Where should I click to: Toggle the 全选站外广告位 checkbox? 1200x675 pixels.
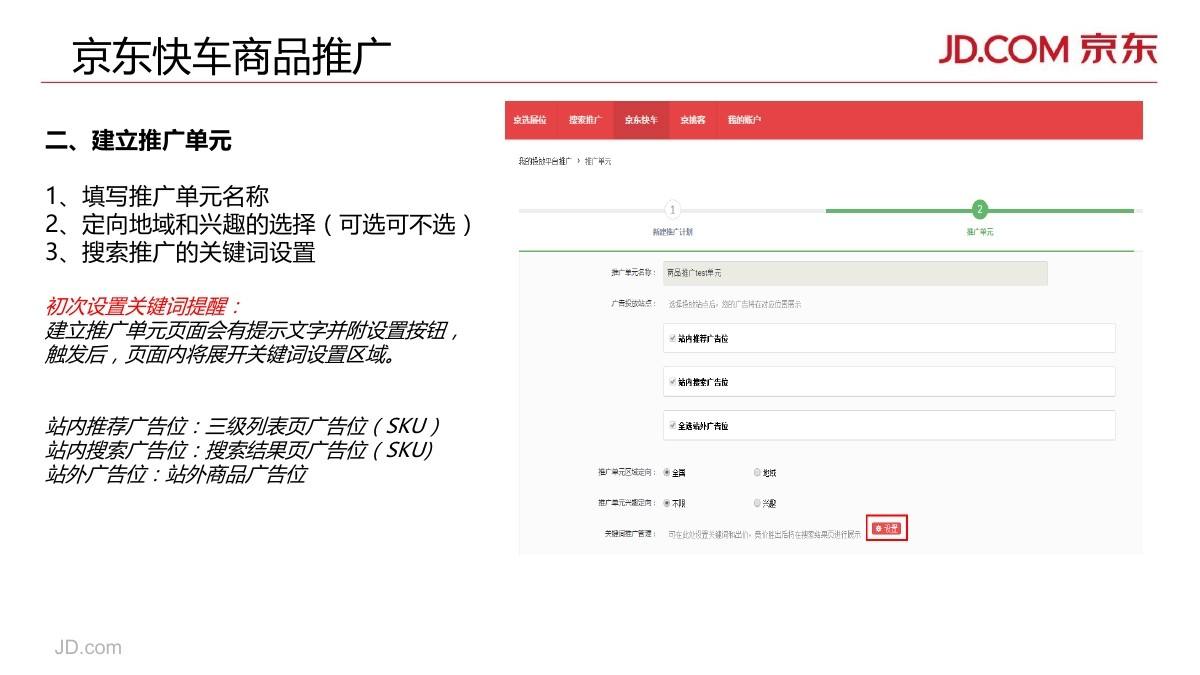[x=673, y=426]
